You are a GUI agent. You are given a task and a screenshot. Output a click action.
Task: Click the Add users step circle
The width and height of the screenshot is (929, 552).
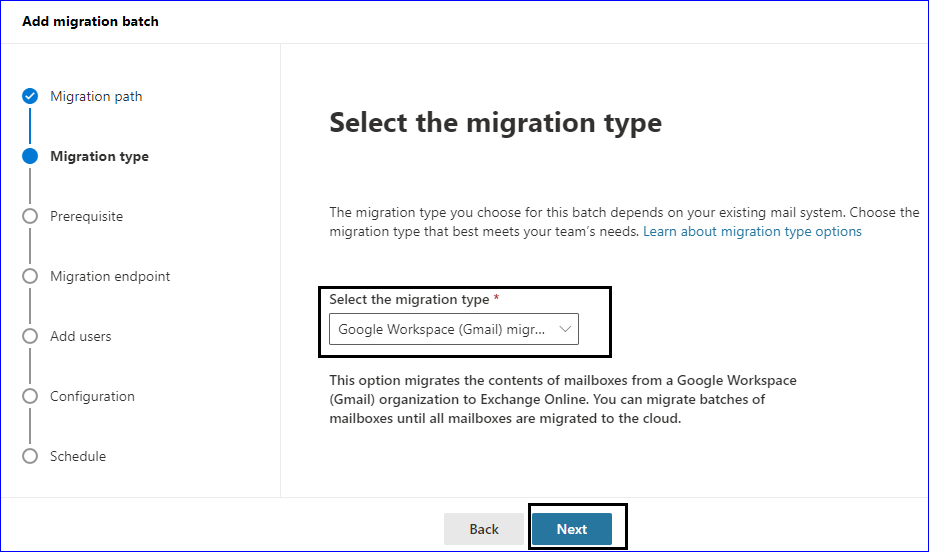point(30,336)
